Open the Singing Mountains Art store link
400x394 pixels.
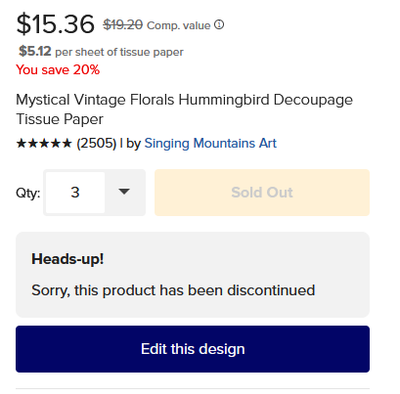point(210,143)
